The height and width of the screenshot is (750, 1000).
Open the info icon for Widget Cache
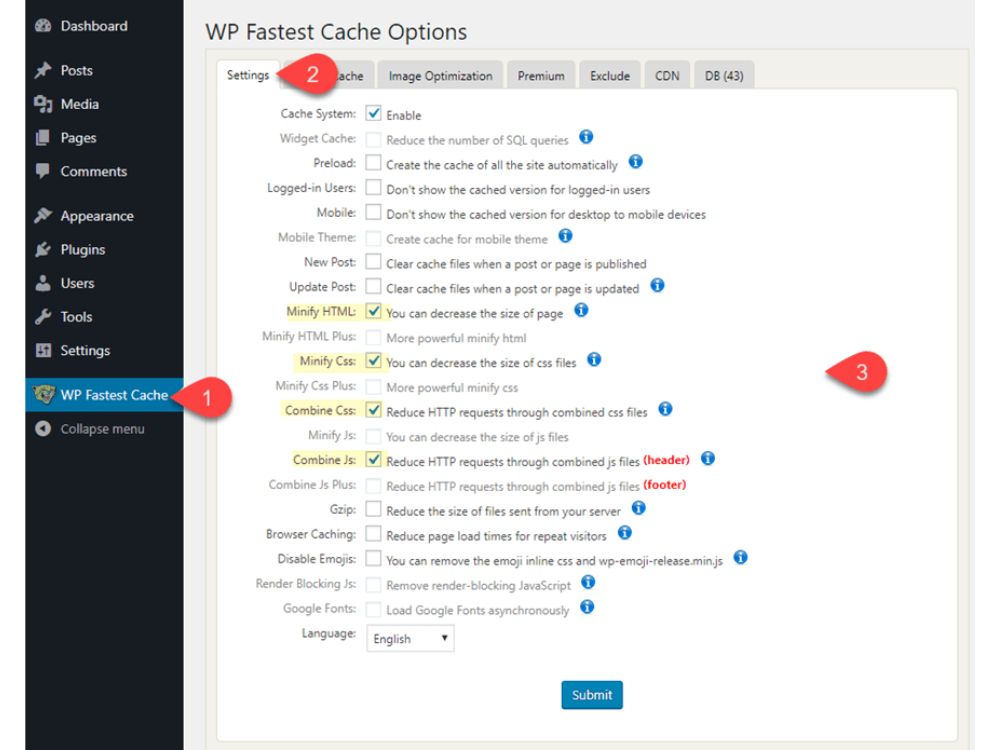pyautogui.click(x=586, y=136)
